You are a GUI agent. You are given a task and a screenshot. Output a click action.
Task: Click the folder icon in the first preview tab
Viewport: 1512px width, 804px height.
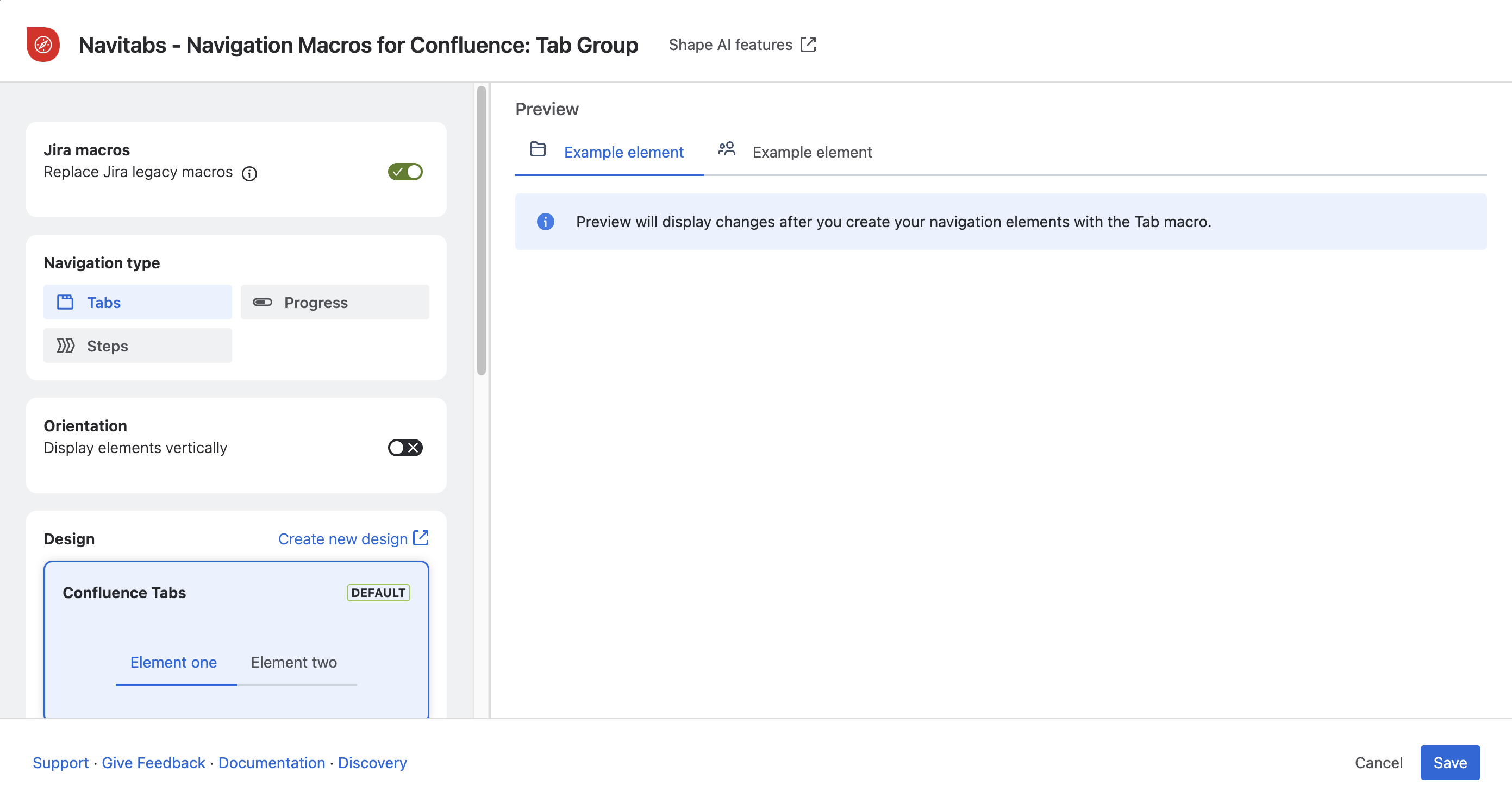[x=538, y=149]
